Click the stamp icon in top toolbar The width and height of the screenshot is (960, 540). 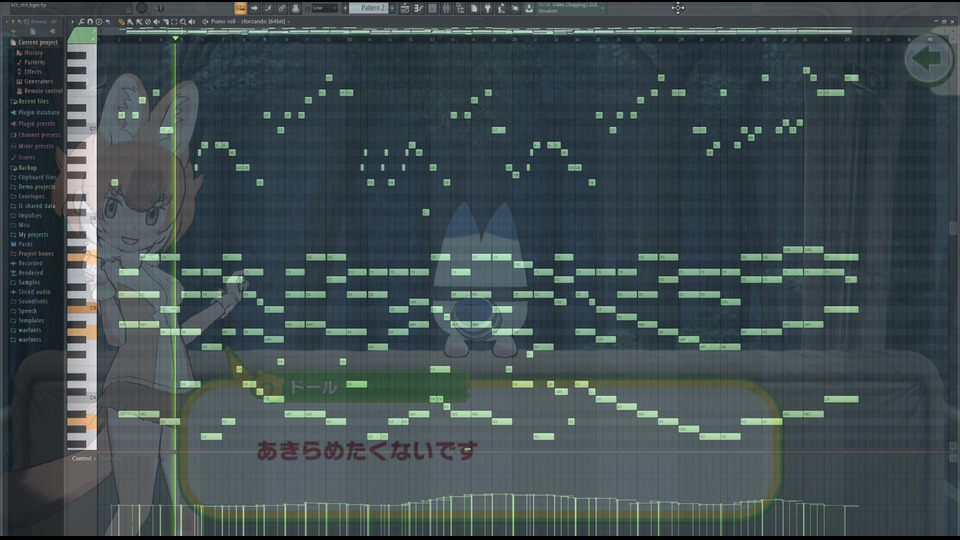[x=296, y=8]
